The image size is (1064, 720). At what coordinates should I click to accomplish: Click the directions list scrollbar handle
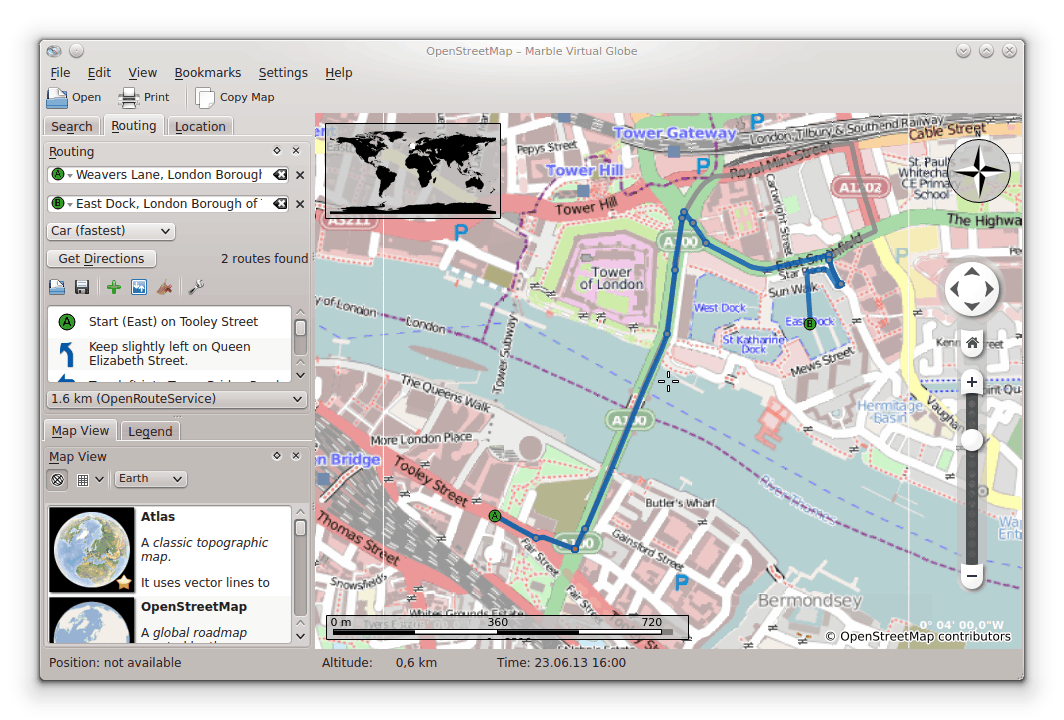(301, 328)
